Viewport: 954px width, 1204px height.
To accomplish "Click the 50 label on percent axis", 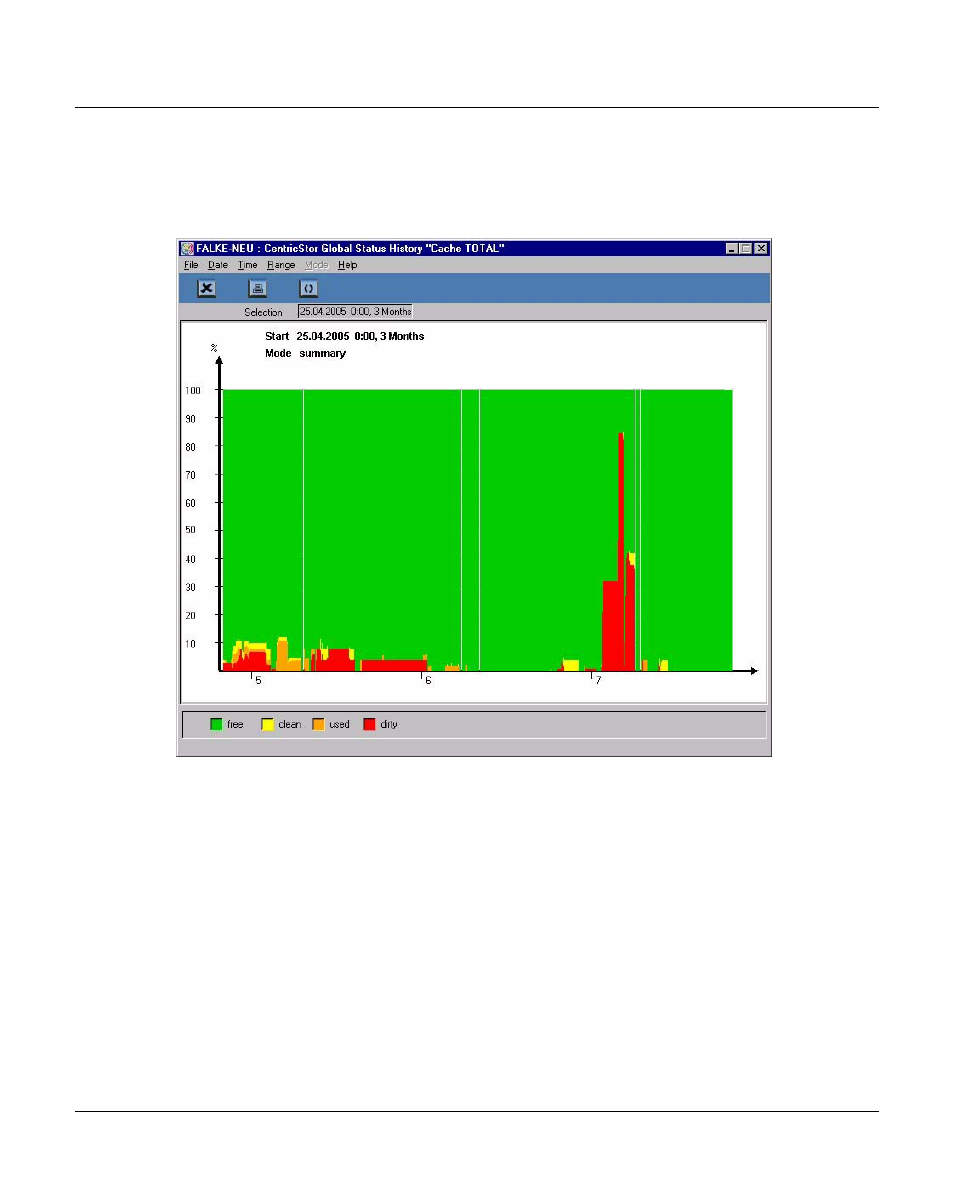I will 190,530.
